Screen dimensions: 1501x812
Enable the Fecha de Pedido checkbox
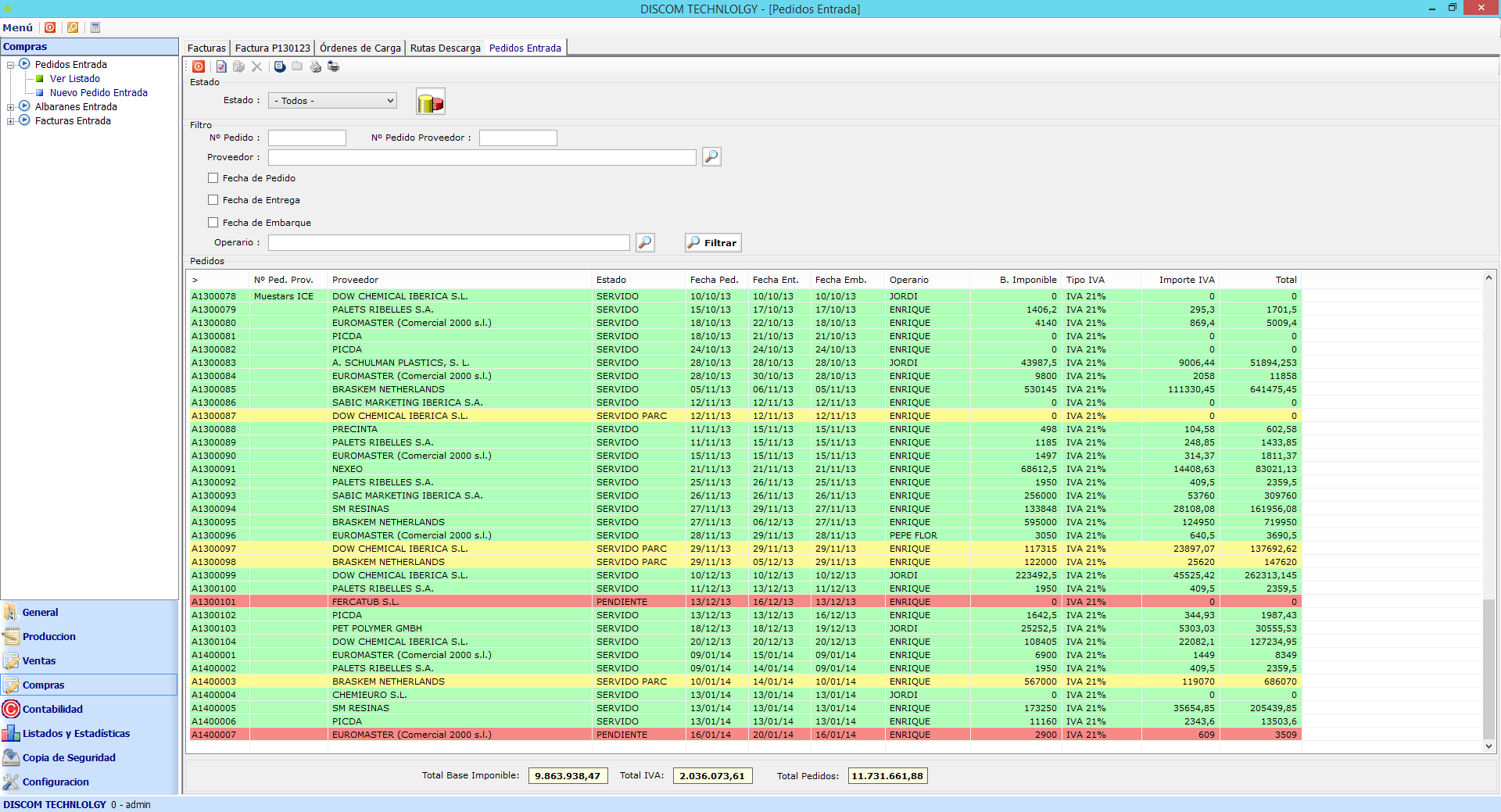point(213,178)
